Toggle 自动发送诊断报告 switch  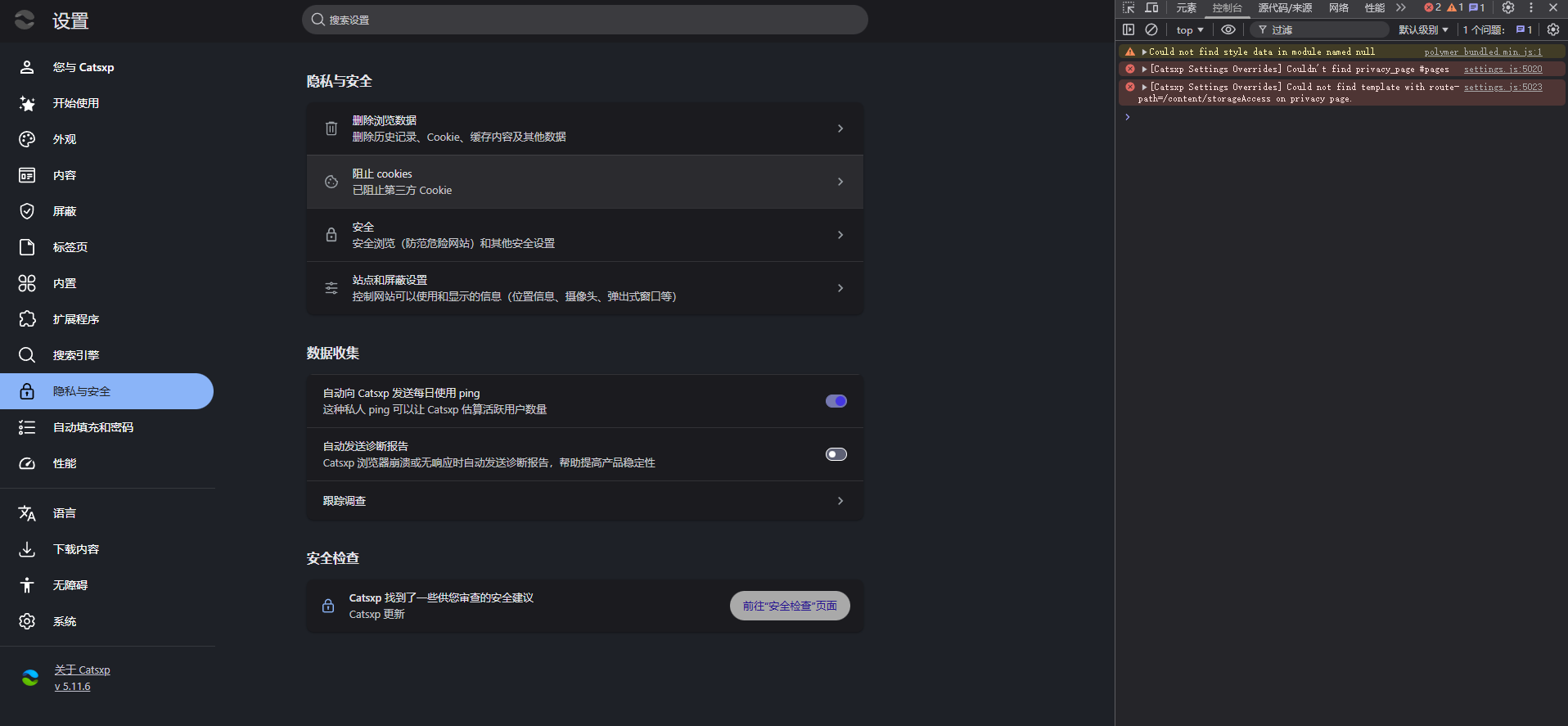[836, 454]
